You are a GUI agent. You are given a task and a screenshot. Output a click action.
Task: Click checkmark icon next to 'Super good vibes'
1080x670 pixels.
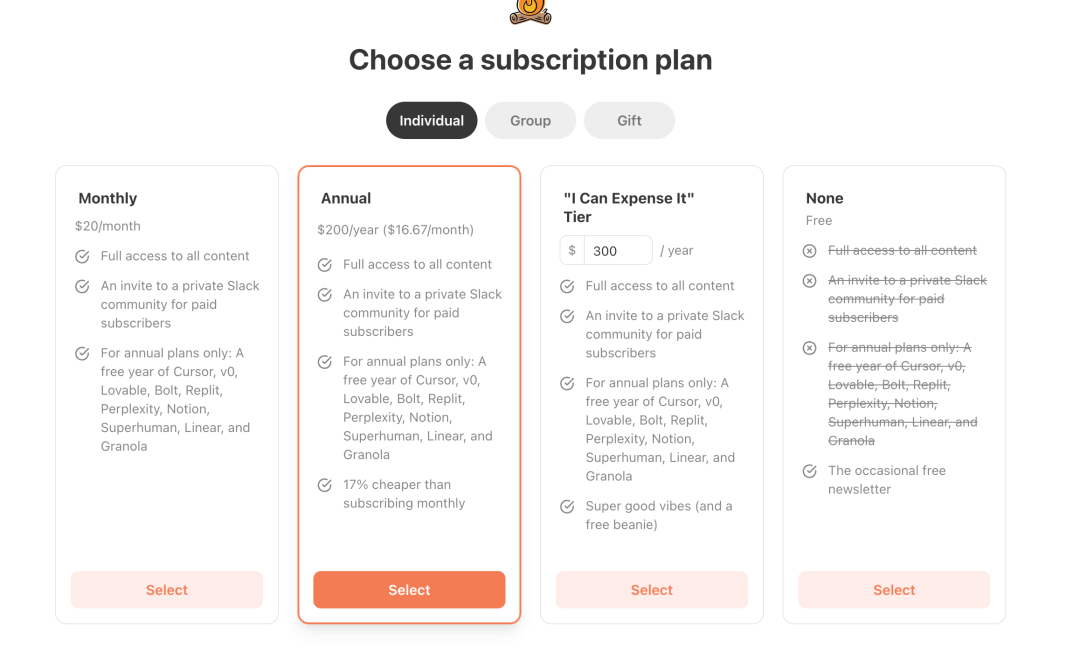567,507
